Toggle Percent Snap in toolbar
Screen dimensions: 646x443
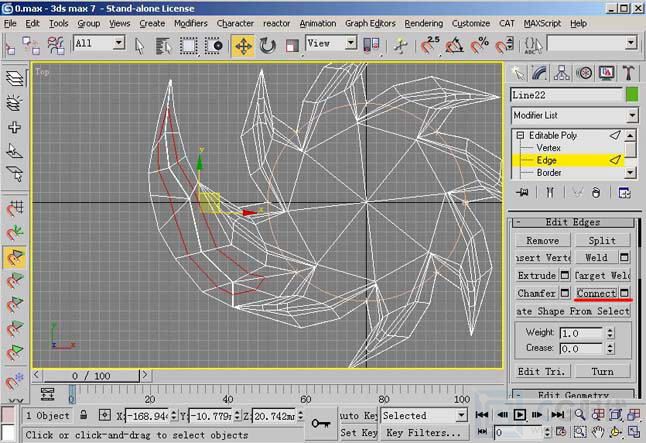point(479,45)
